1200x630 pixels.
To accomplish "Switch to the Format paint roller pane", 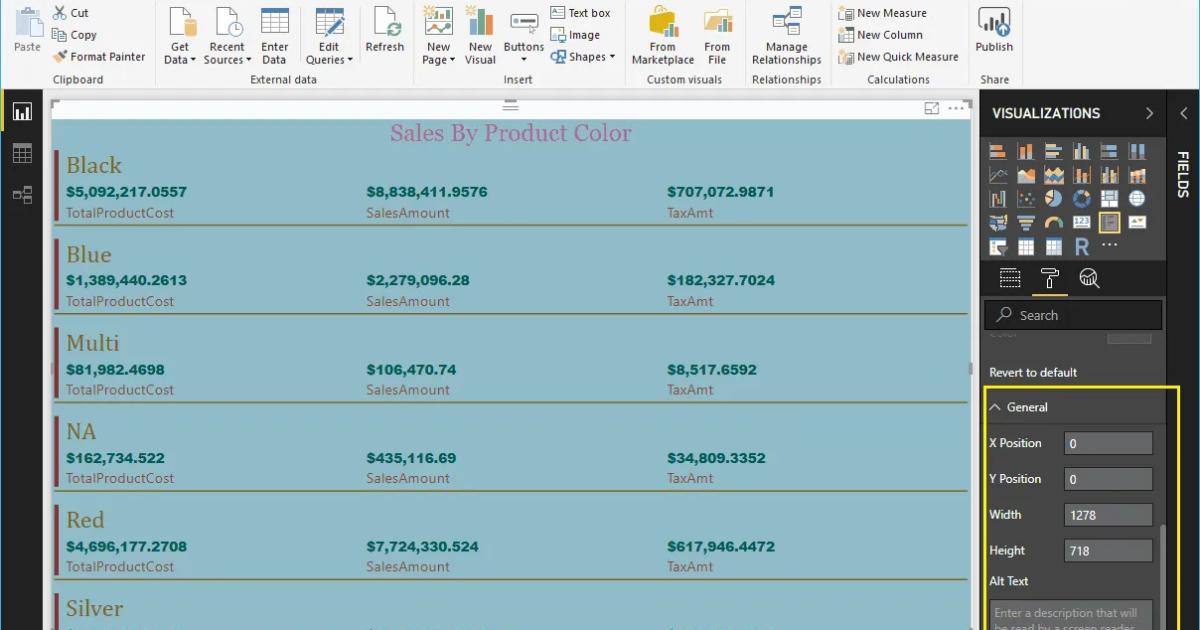I will (1050, 278).
